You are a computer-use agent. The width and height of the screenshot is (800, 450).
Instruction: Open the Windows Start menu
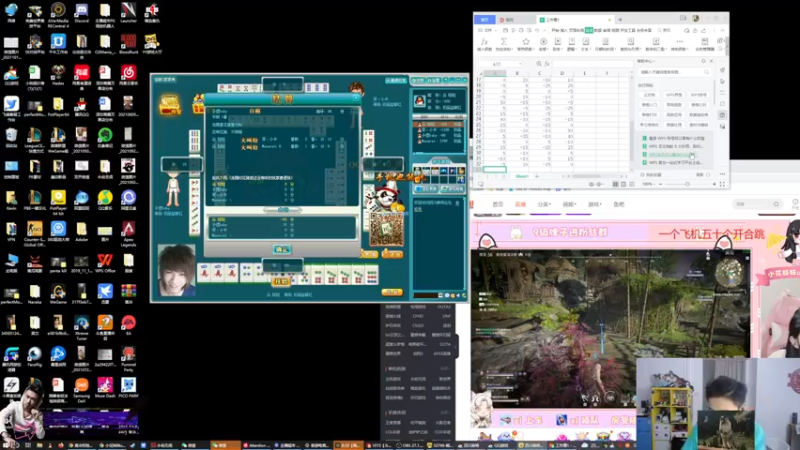click(5, 445)
